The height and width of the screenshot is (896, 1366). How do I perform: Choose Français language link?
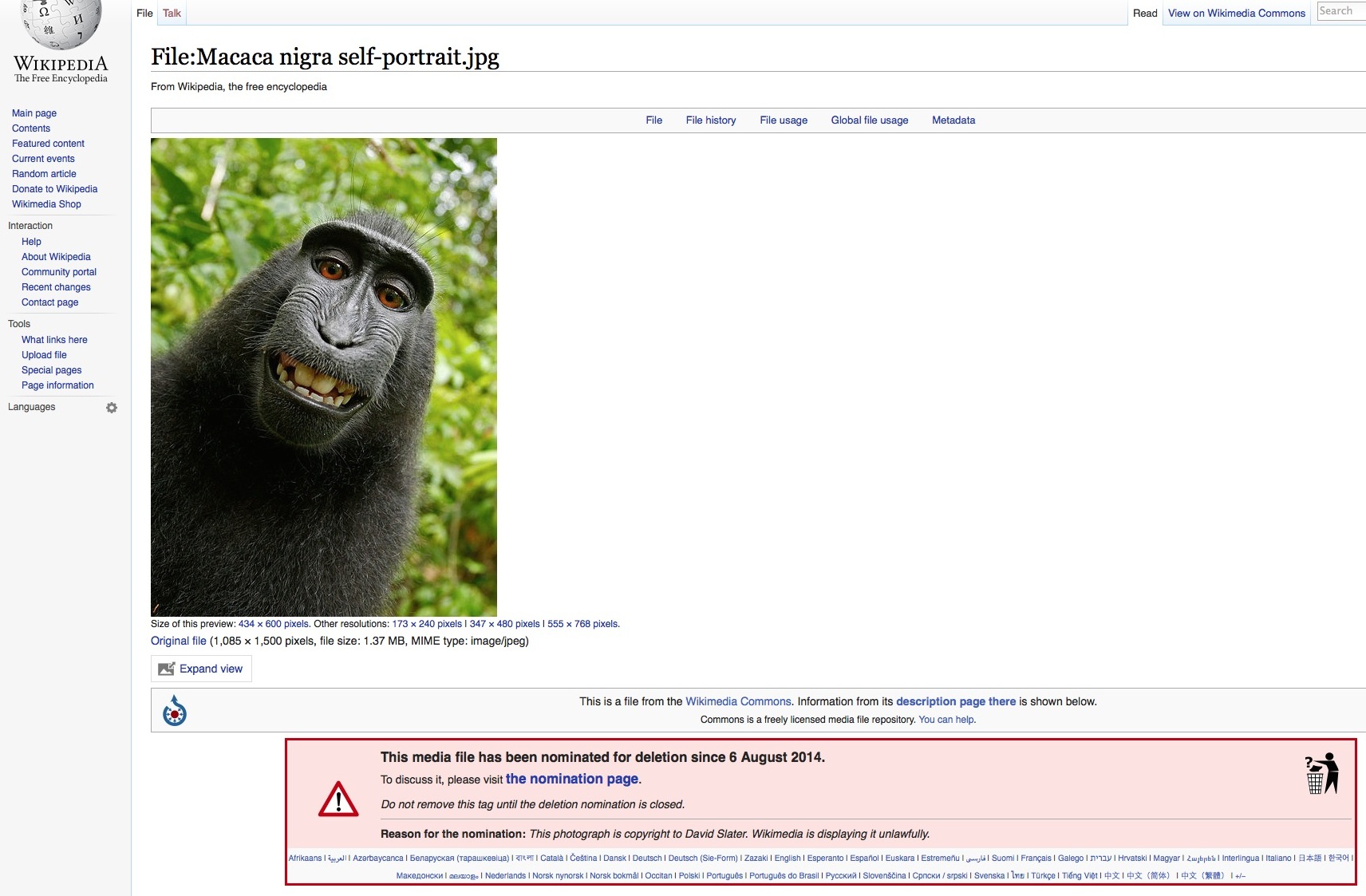tap(1036, 859)
